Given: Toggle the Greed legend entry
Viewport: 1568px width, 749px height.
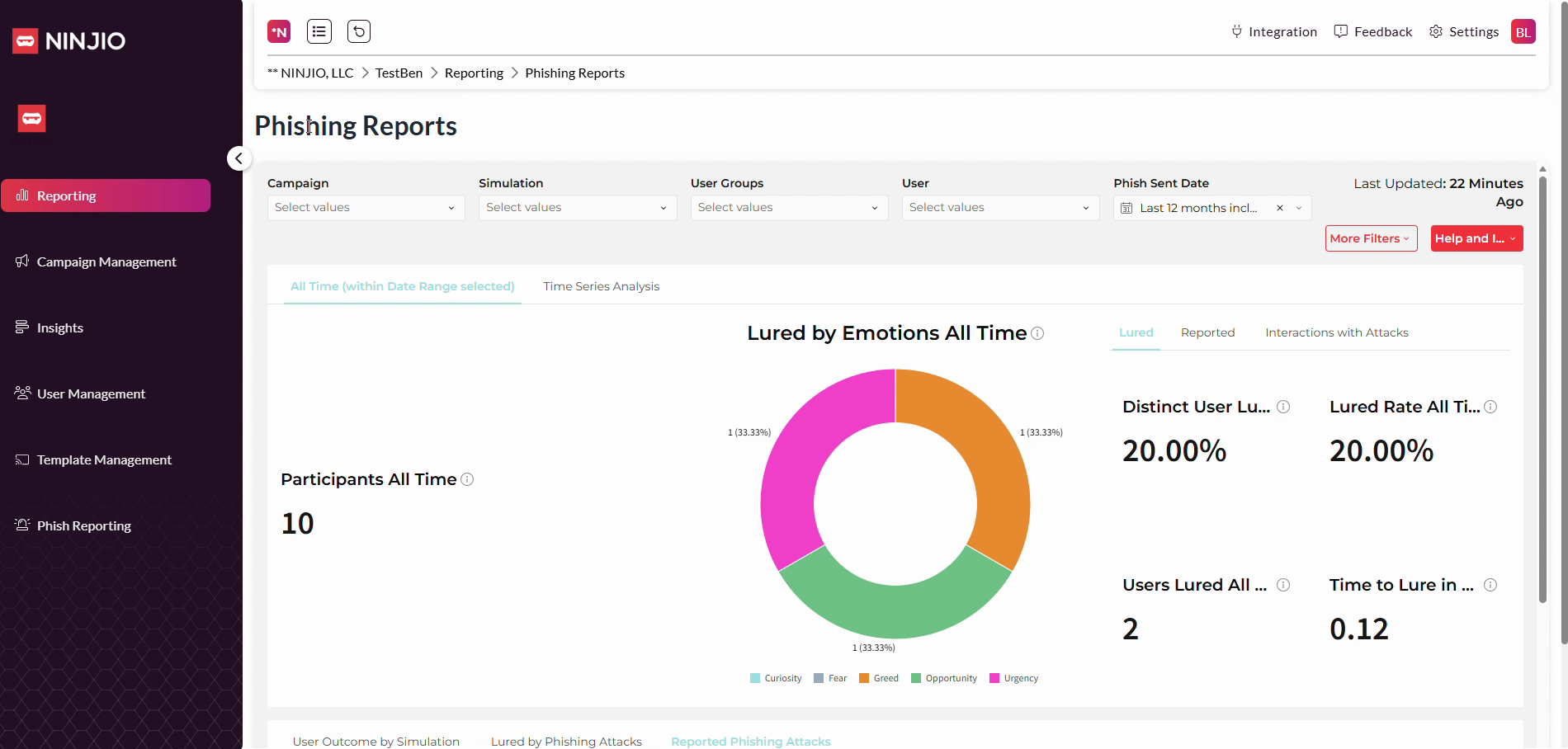Looking at the screenshot, I should (879, 678).
